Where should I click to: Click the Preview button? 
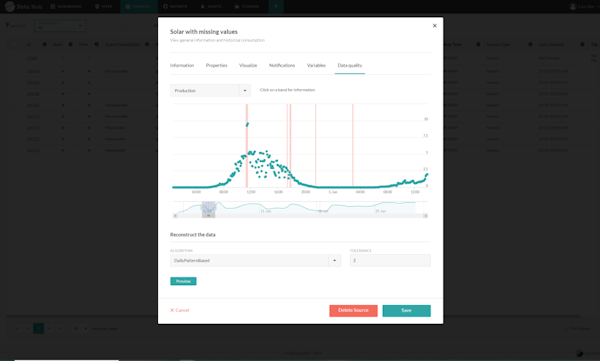point(183,281)
